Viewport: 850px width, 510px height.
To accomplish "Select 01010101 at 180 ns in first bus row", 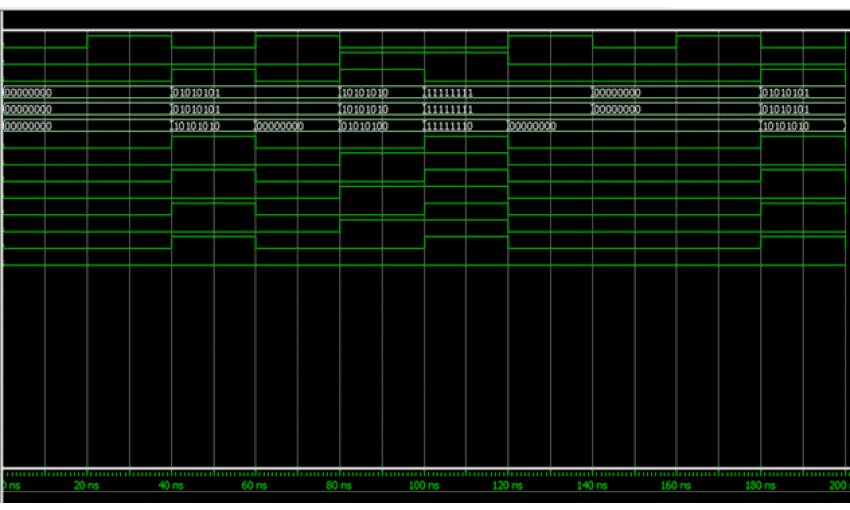I will pyautogui.click(x=785, y=93).
